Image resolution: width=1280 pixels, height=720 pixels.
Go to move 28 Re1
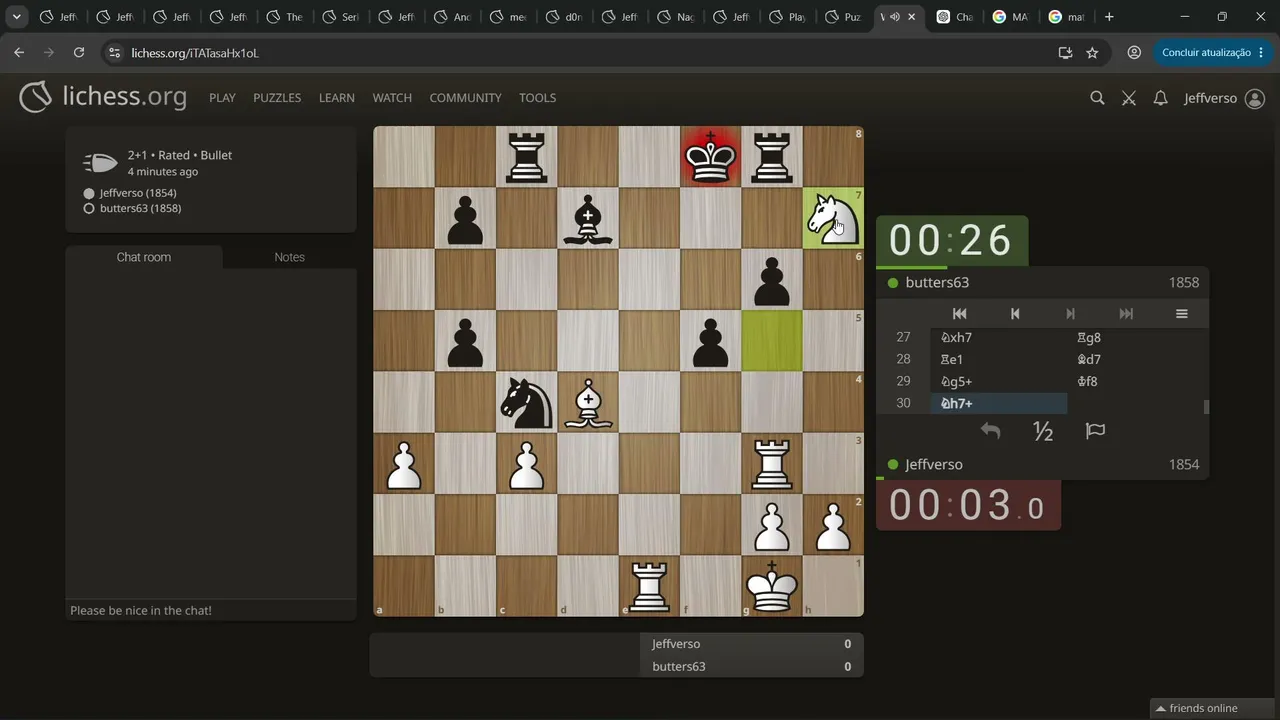click(x=998, y=360)
